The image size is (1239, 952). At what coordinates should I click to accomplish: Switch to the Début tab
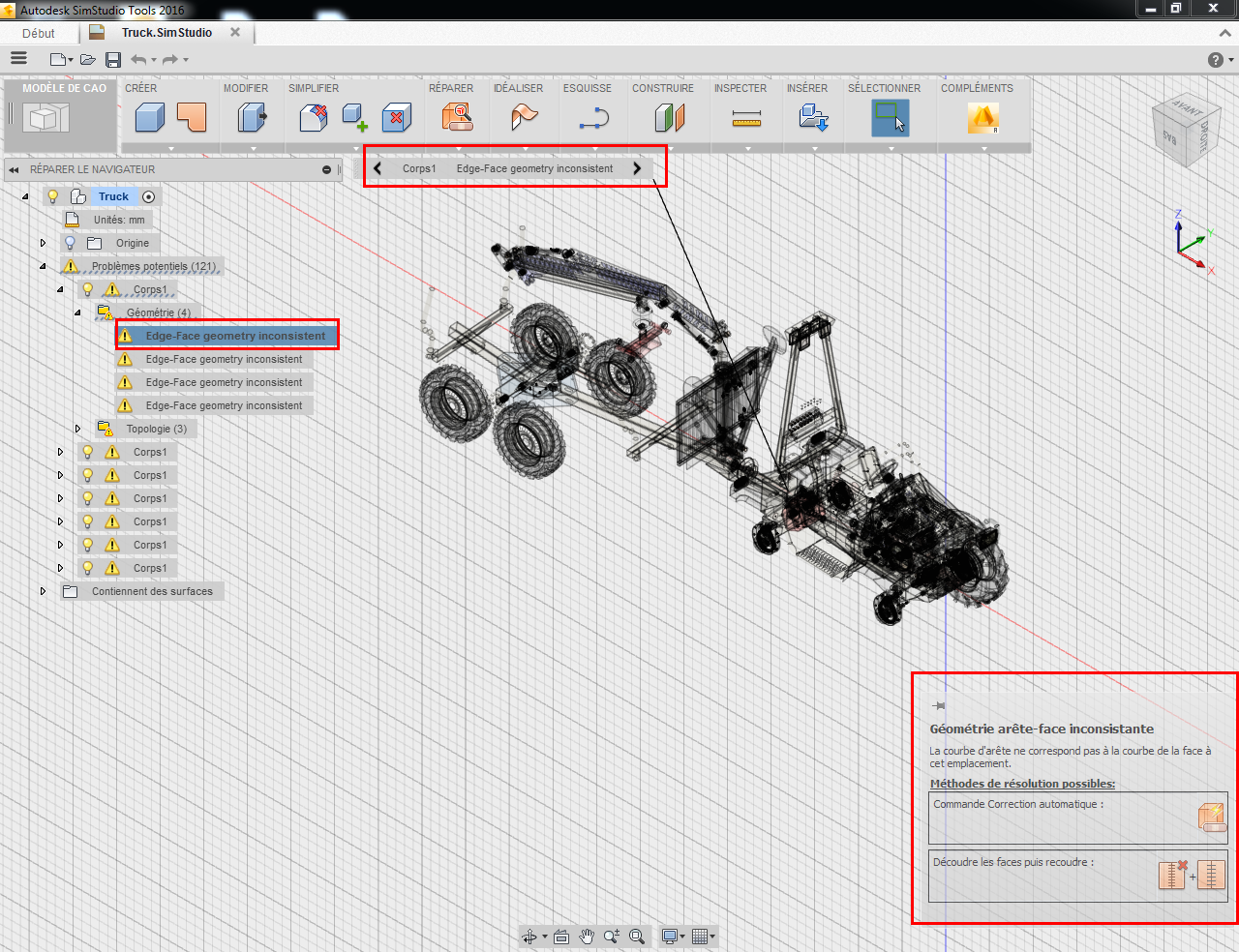point(39,33)
